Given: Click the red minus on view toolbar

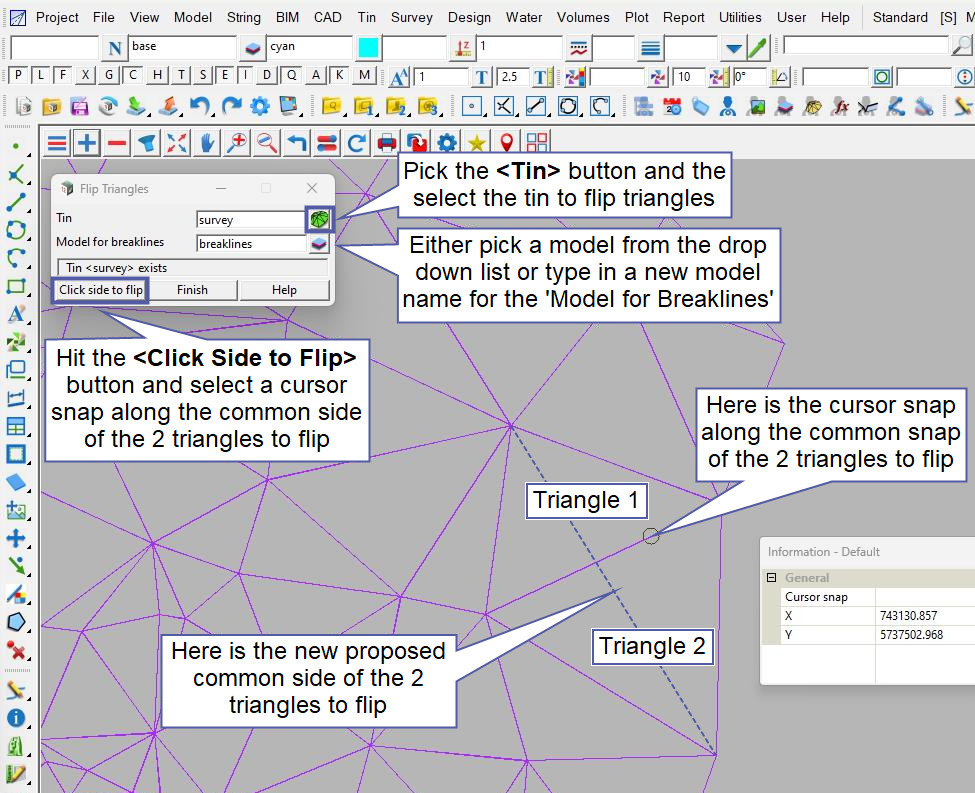Looking at the screenshot, I should 117,144.
